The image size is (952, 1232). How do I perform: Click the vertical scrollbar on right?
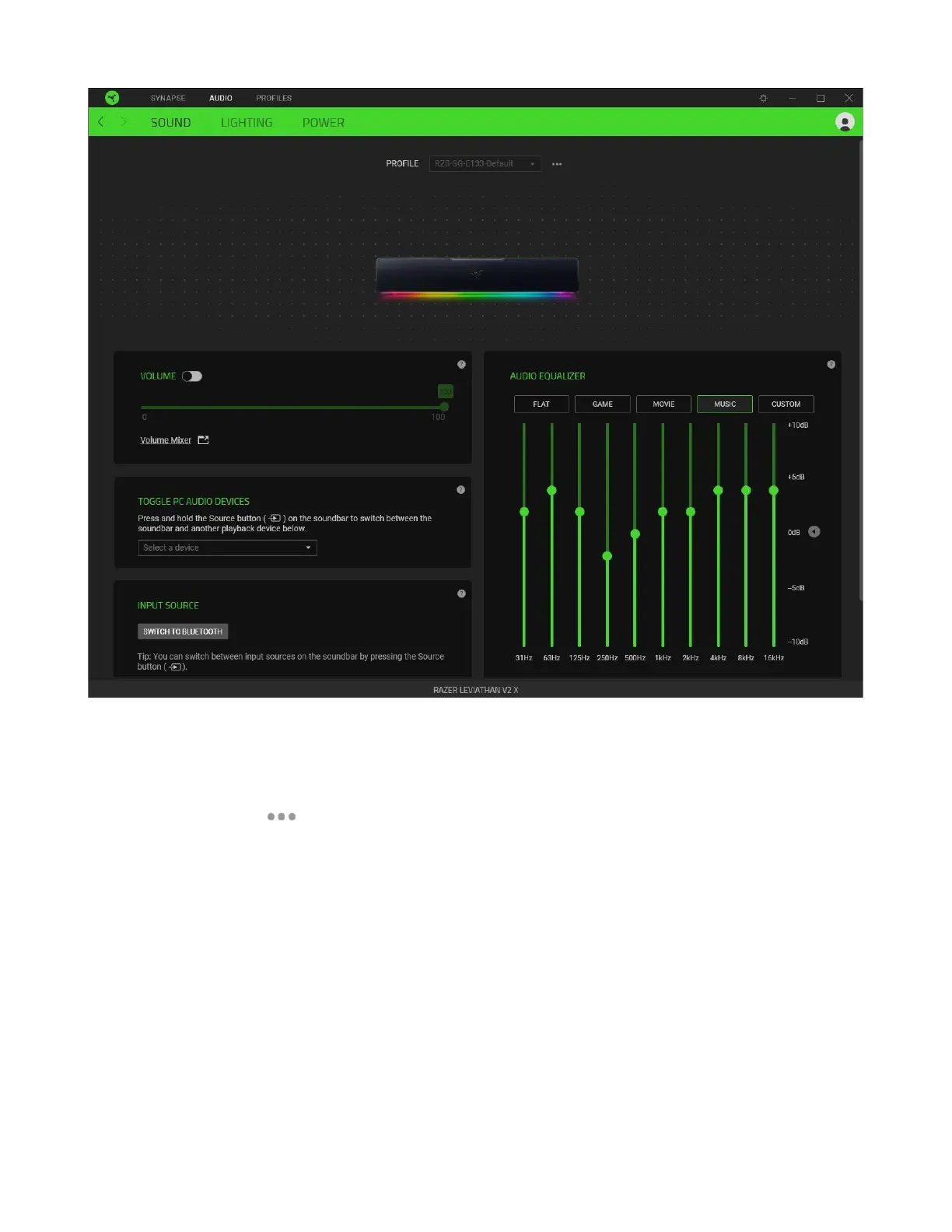860,369
